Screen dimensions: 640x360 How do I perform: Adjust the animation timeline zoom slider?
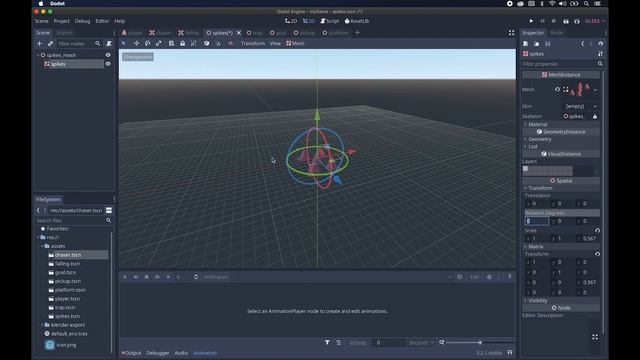480,342
